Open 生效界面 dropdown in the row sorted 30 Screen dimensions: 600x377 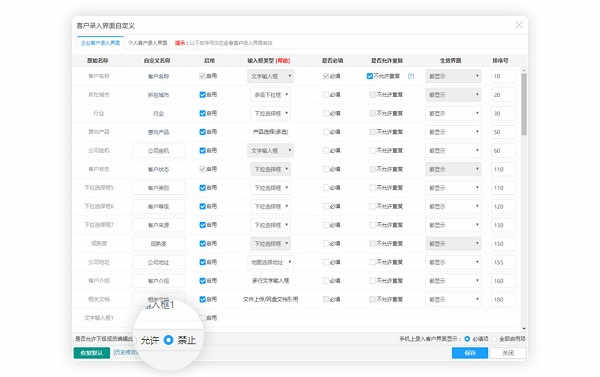(453, 113)
